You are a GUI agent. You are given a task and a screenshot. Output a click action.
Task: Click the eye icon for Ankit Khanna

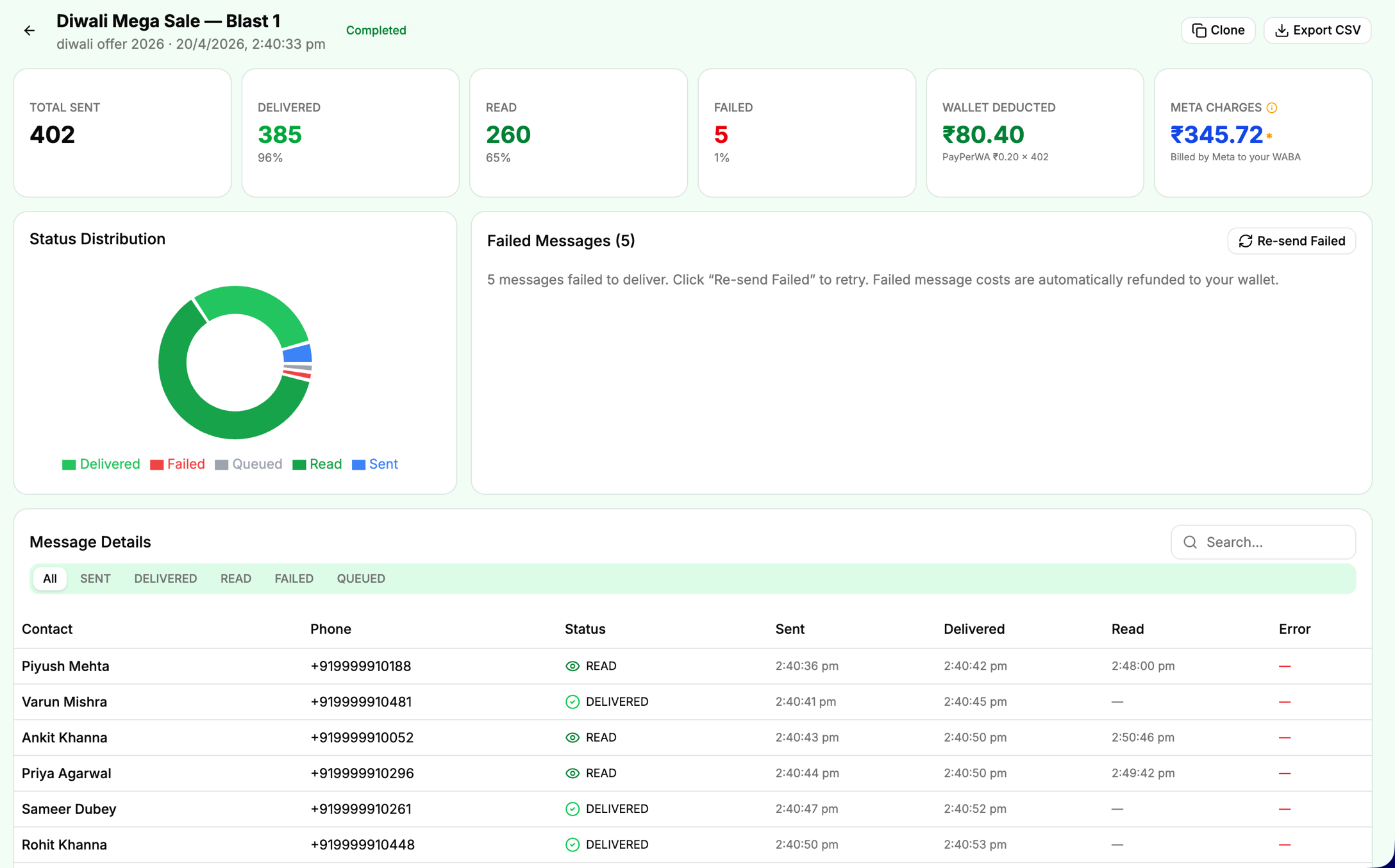(572, 738)
